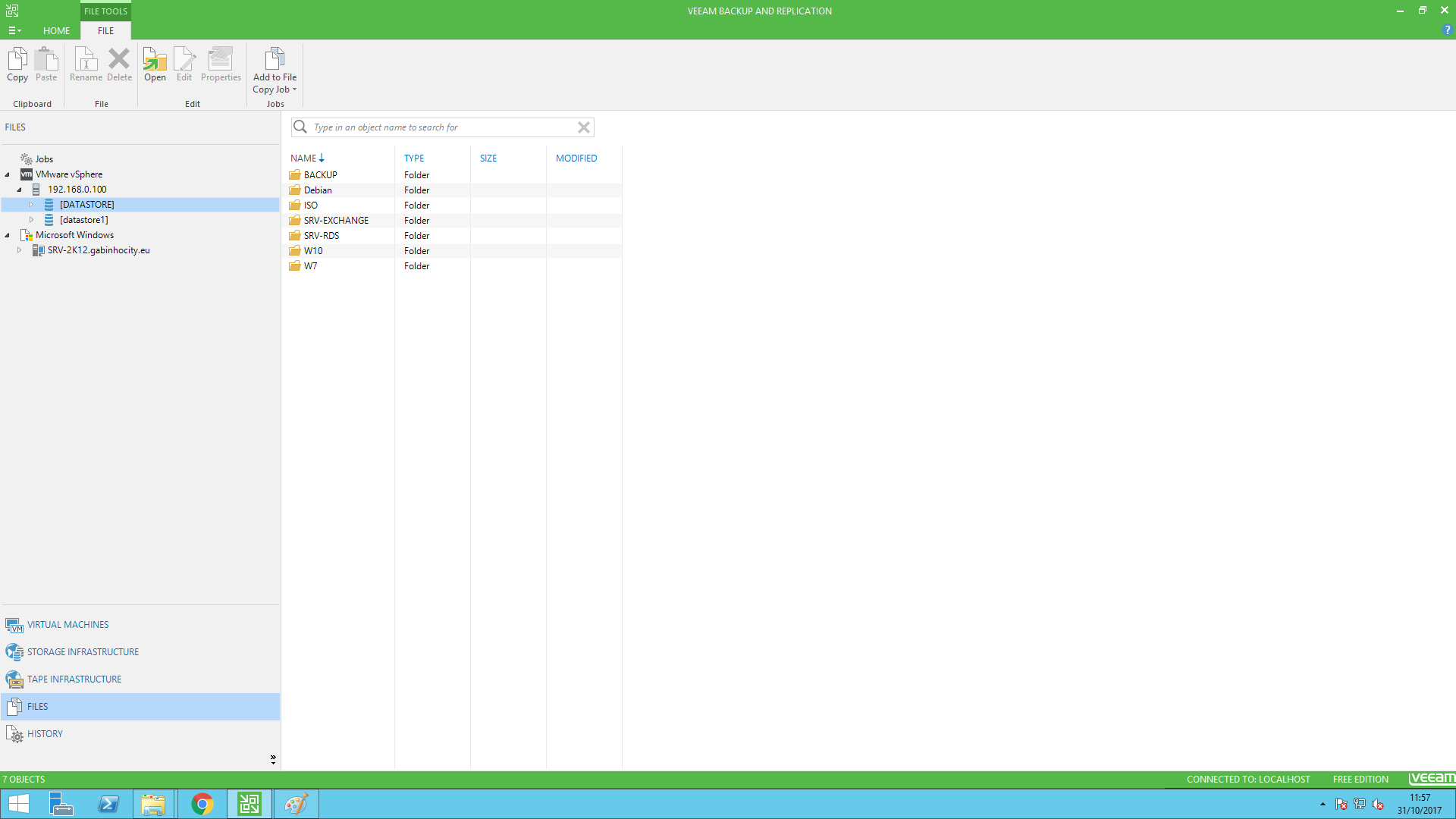This screenshot has height=819, width=1456.
Task: Open File Explorer from the taskbar
Action: pos(154,804)
